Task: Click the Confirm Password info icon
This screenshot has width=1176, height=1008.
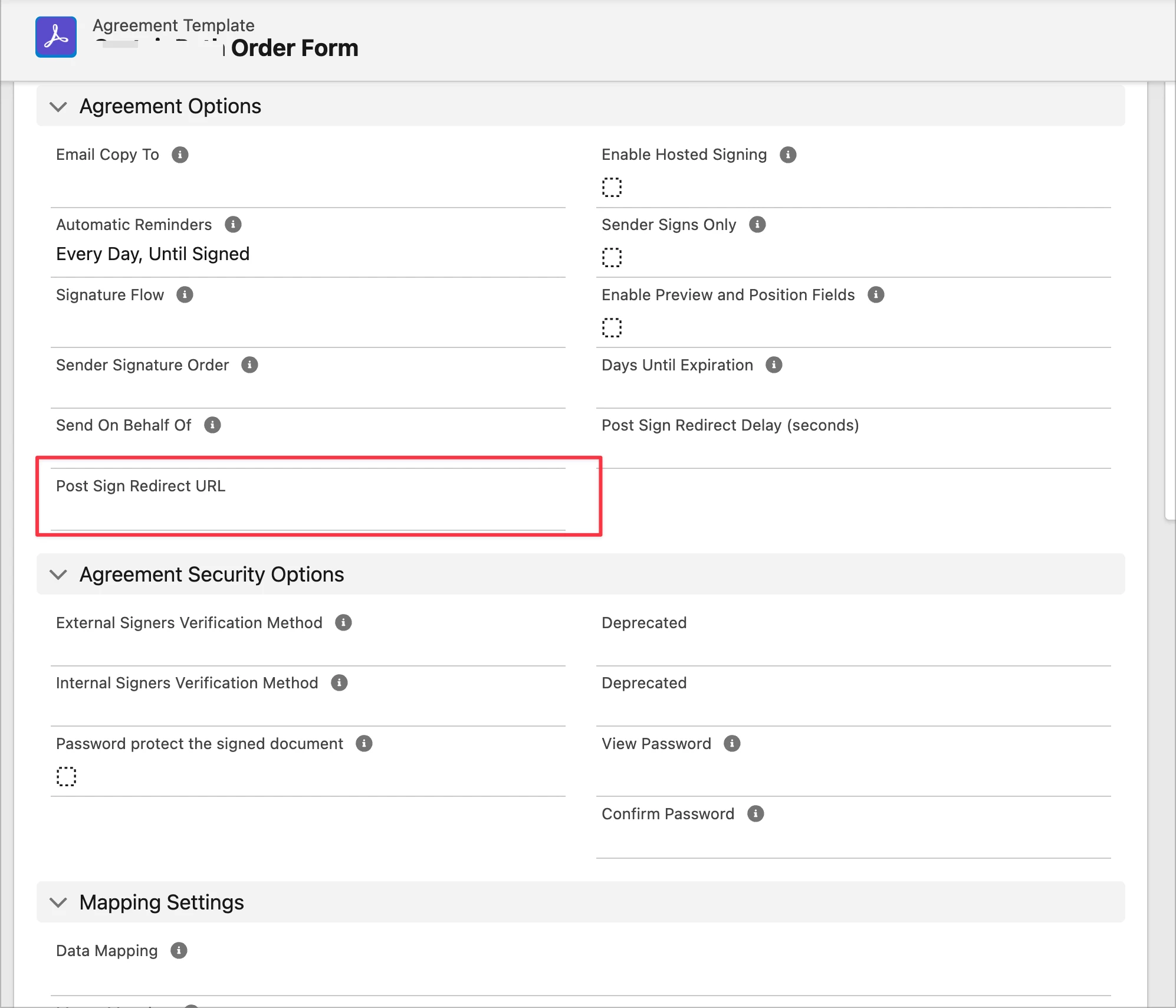Action: 755,814
